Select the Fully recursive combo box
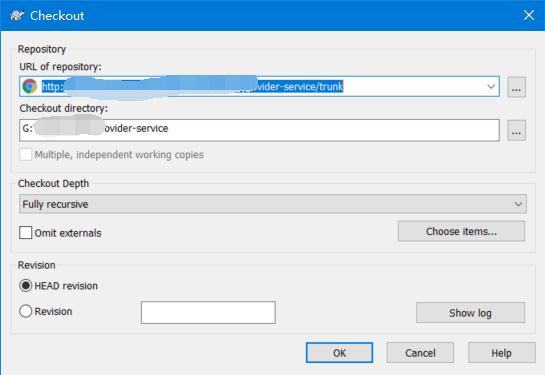The height and width of the screenshot is (375, 545). 273,204
